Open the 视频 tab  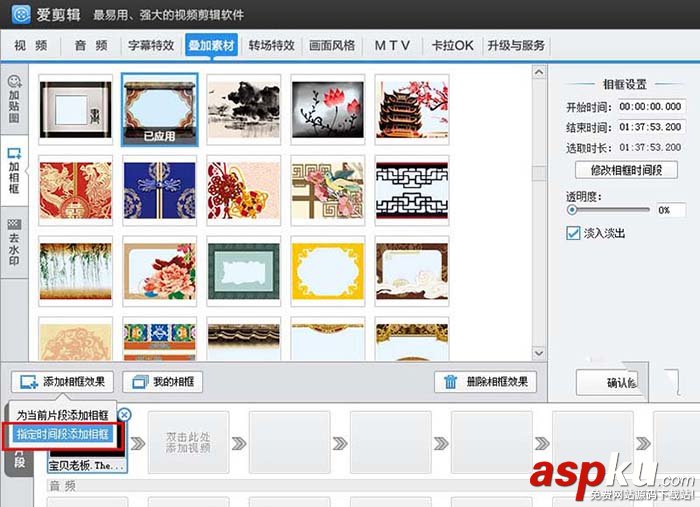pos(31,46)
